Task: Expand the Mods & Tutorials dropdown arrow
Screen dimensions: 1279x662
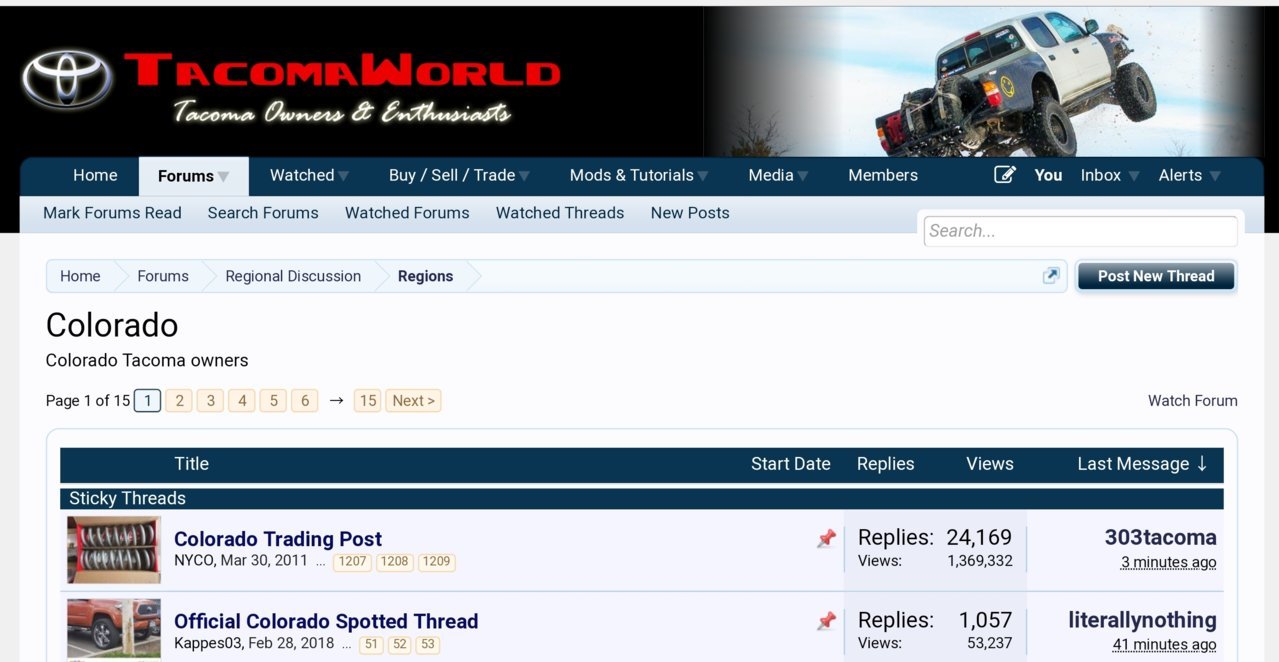Action: [703, 177]
